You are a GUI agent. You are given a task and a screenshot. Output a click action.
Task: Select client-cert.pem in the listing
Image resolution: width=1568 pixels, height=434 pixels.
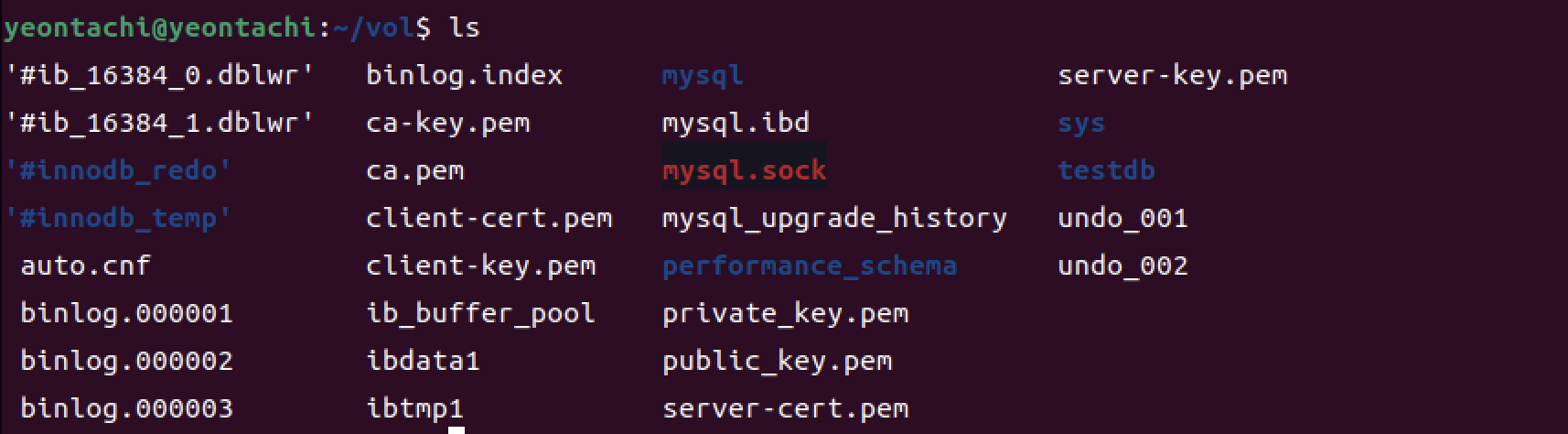pyautogui.click(x=489, y=219)
